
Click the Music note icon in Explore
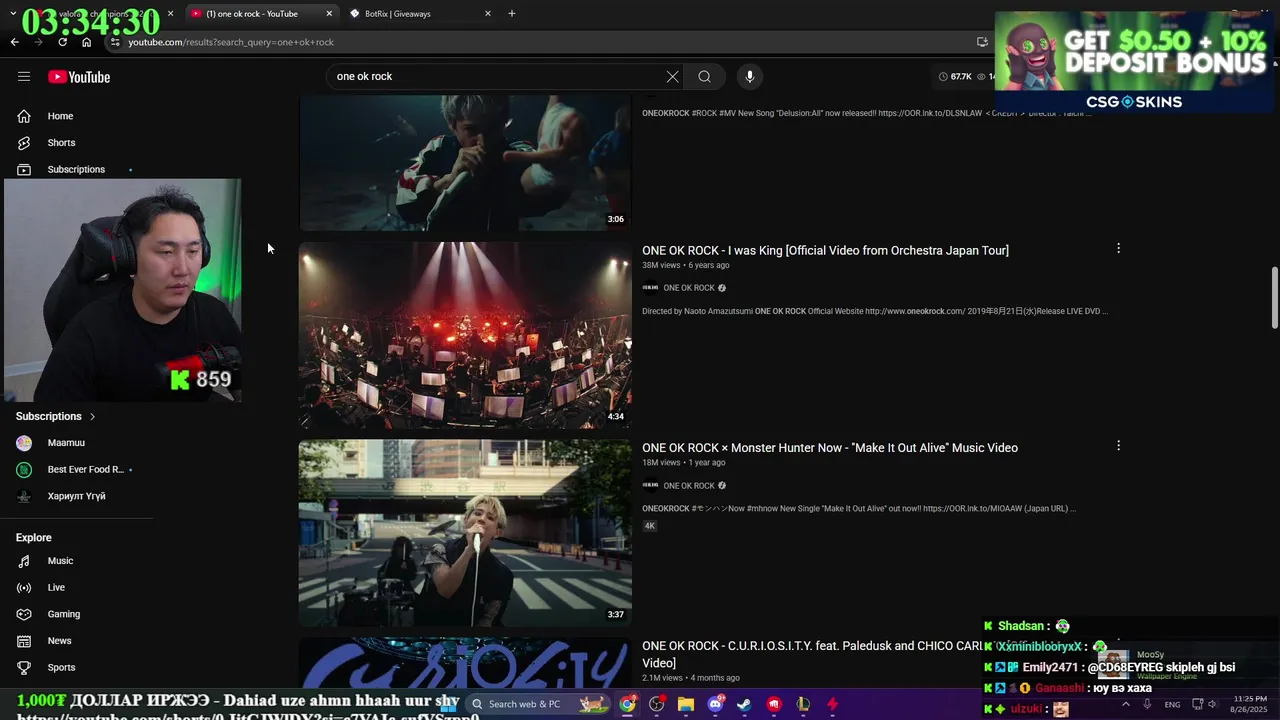[24, 561]
